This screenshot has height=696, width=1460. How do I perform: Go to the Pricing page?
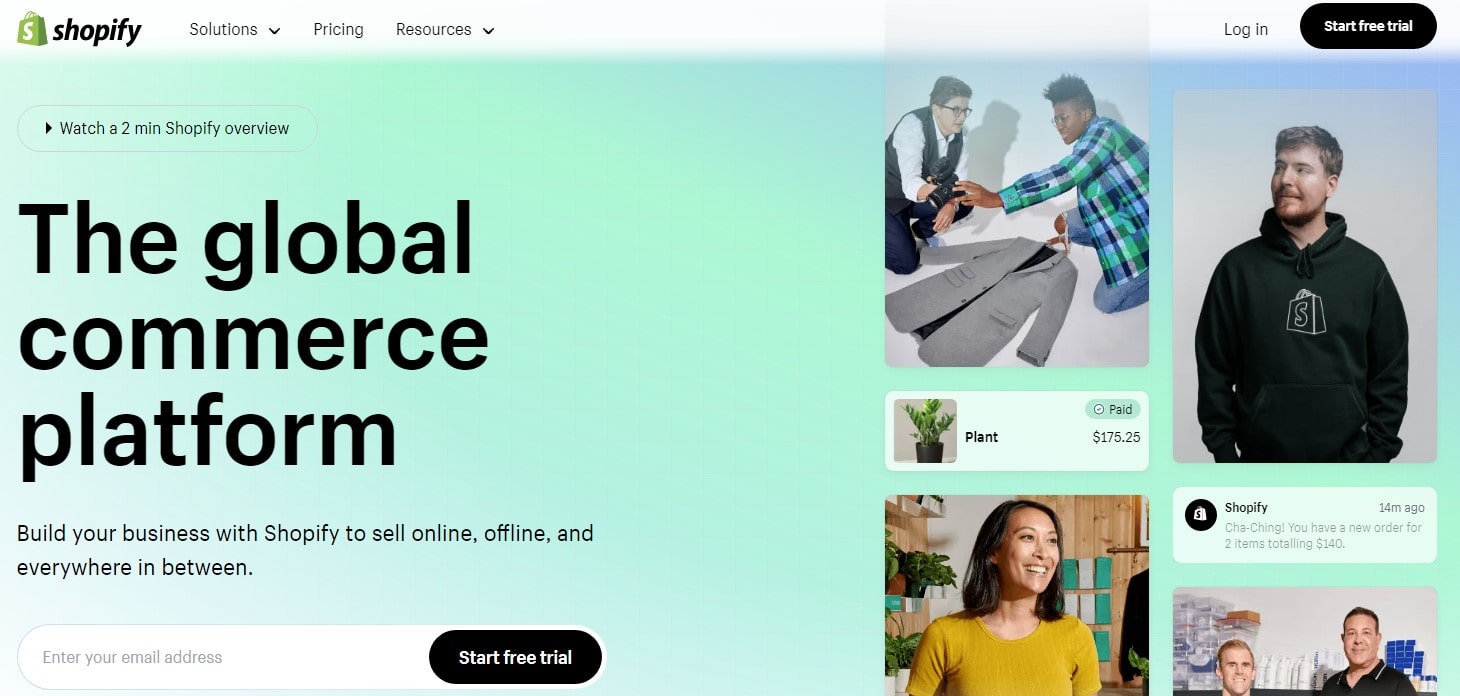pos(338,30)
